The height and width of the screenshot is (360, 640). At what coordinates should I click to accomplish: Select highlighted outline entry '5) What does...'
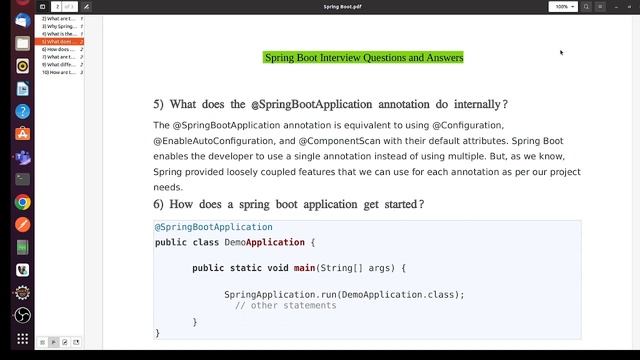(x=60, y=42)
